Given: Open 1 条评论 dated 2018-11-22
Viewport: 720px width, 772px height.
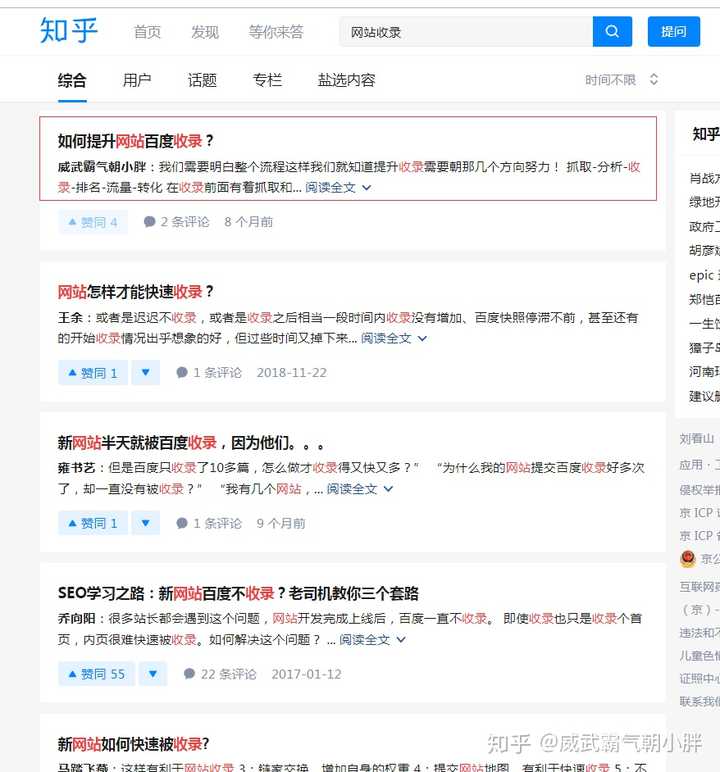Looking at the screenshot, I should pos(209,373).
